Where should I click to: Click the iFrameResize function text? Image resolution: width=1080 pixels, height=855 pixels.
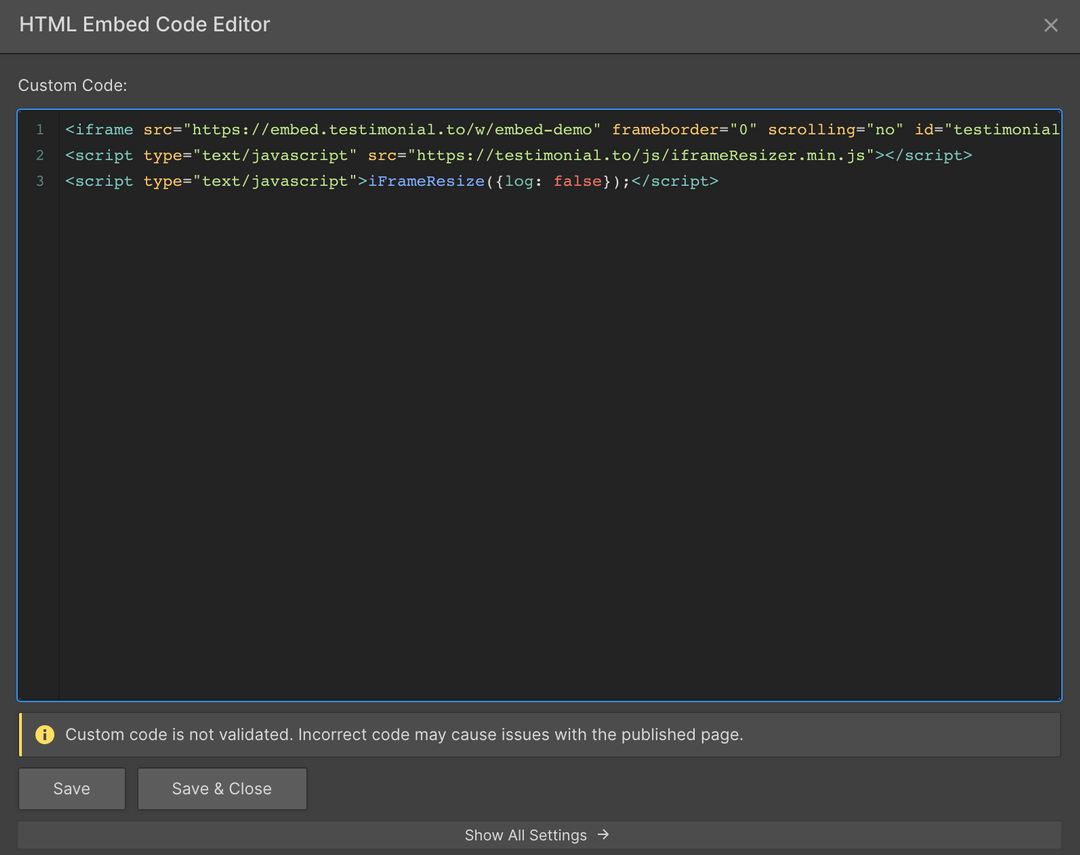click(426, 181)
